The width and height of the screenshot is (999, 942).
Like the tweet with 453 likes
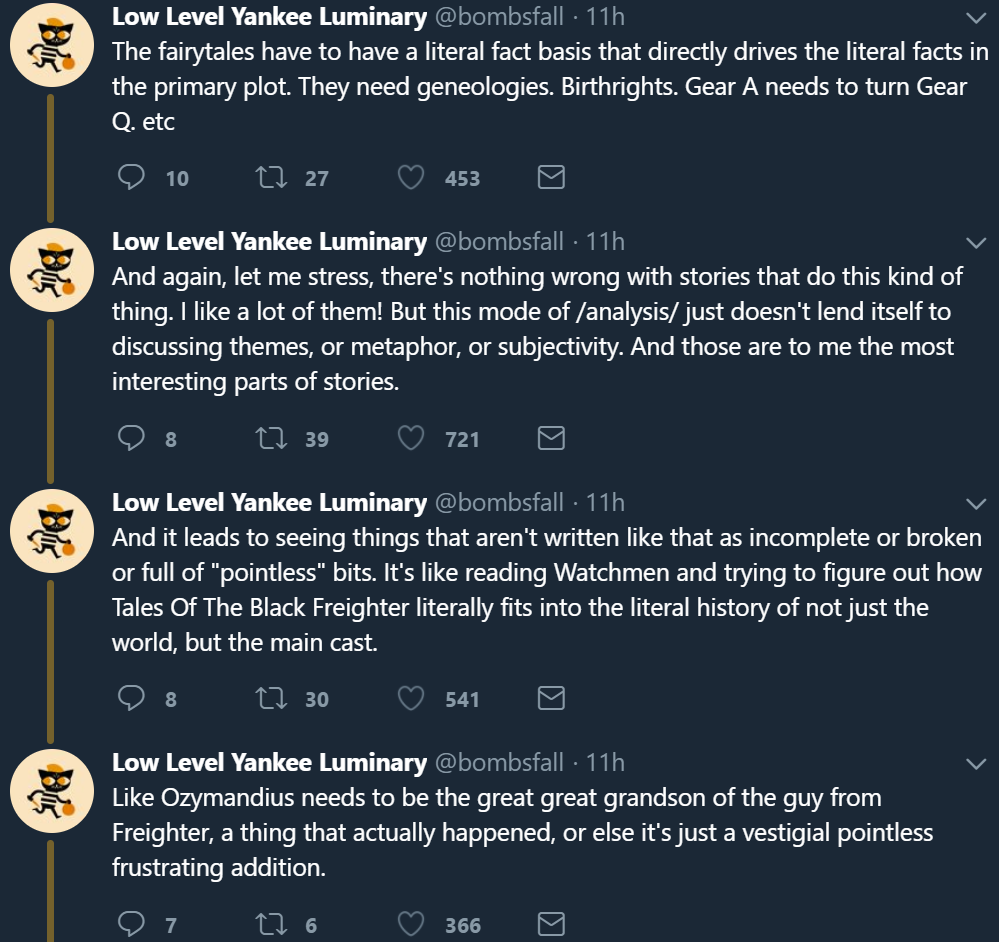[x=411, y=178]
